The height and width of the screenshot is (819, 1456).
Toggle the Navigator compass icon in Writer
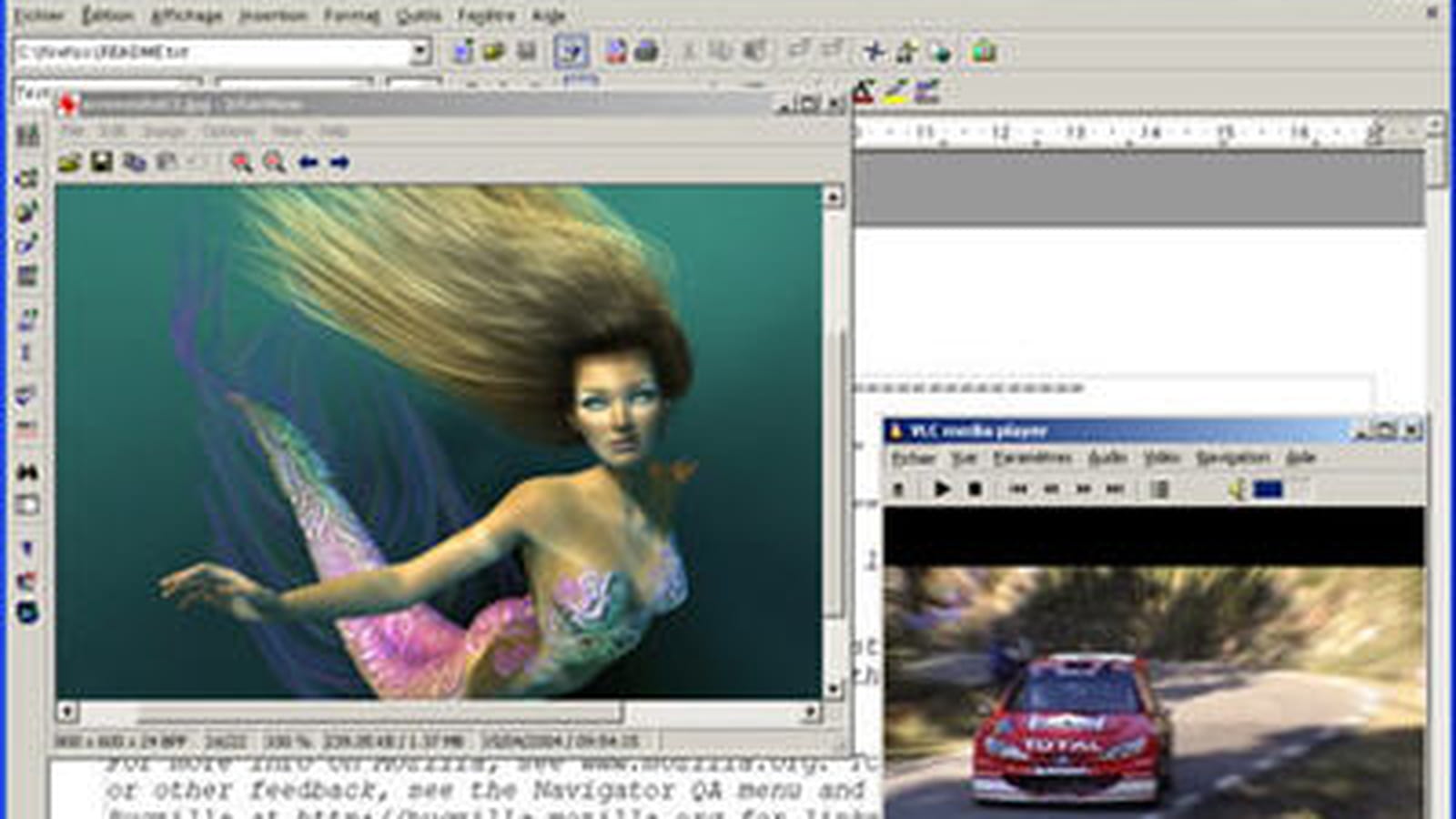point(874,51)
